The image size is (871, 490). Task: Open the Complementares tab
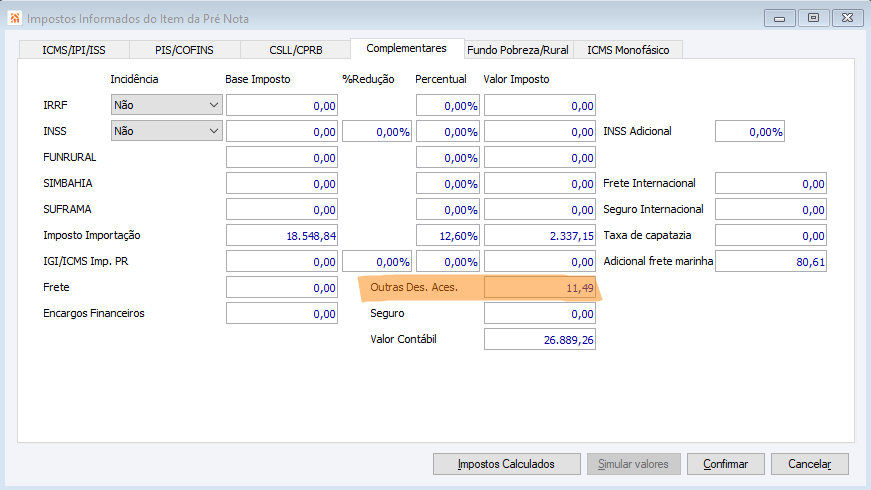pyautogui.click(x=407, y=48)
